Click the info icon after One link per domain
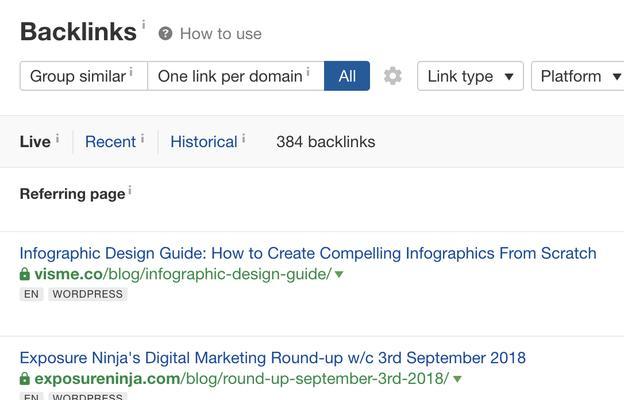Screen dimensions: 624x400 (308, 72)
